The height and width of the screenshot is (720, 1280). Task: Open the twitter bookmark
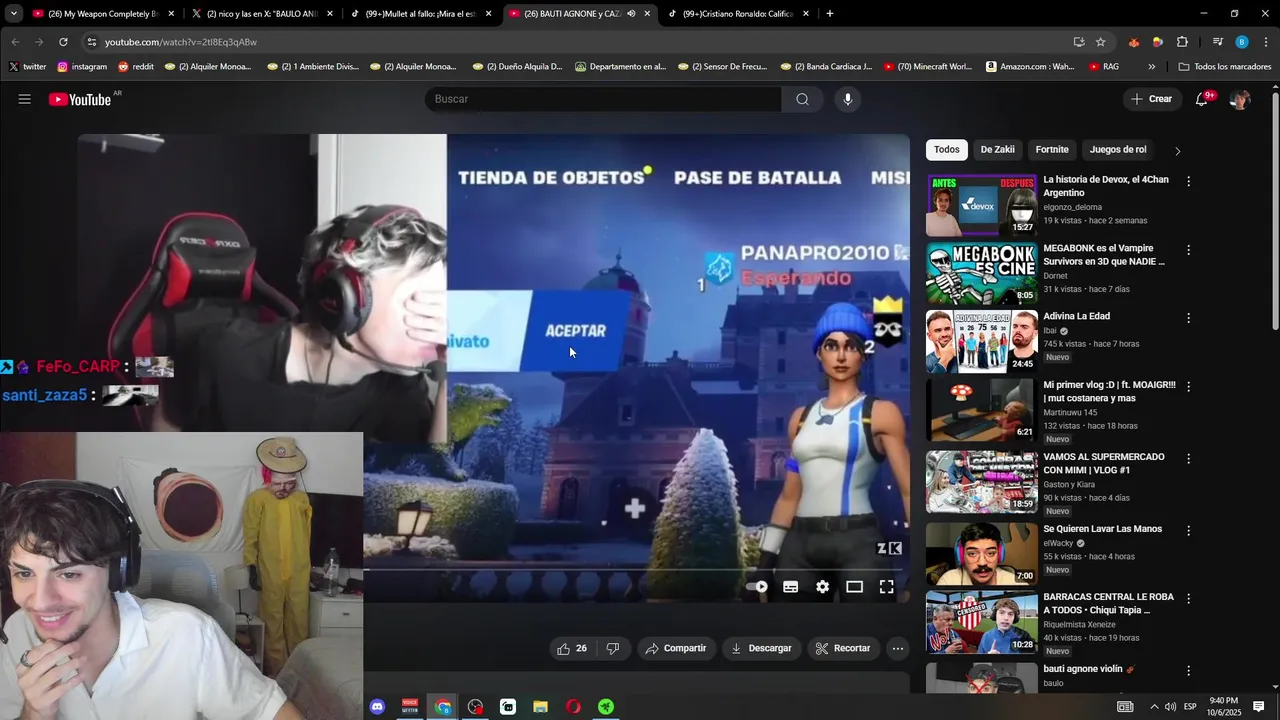point(28,67)
